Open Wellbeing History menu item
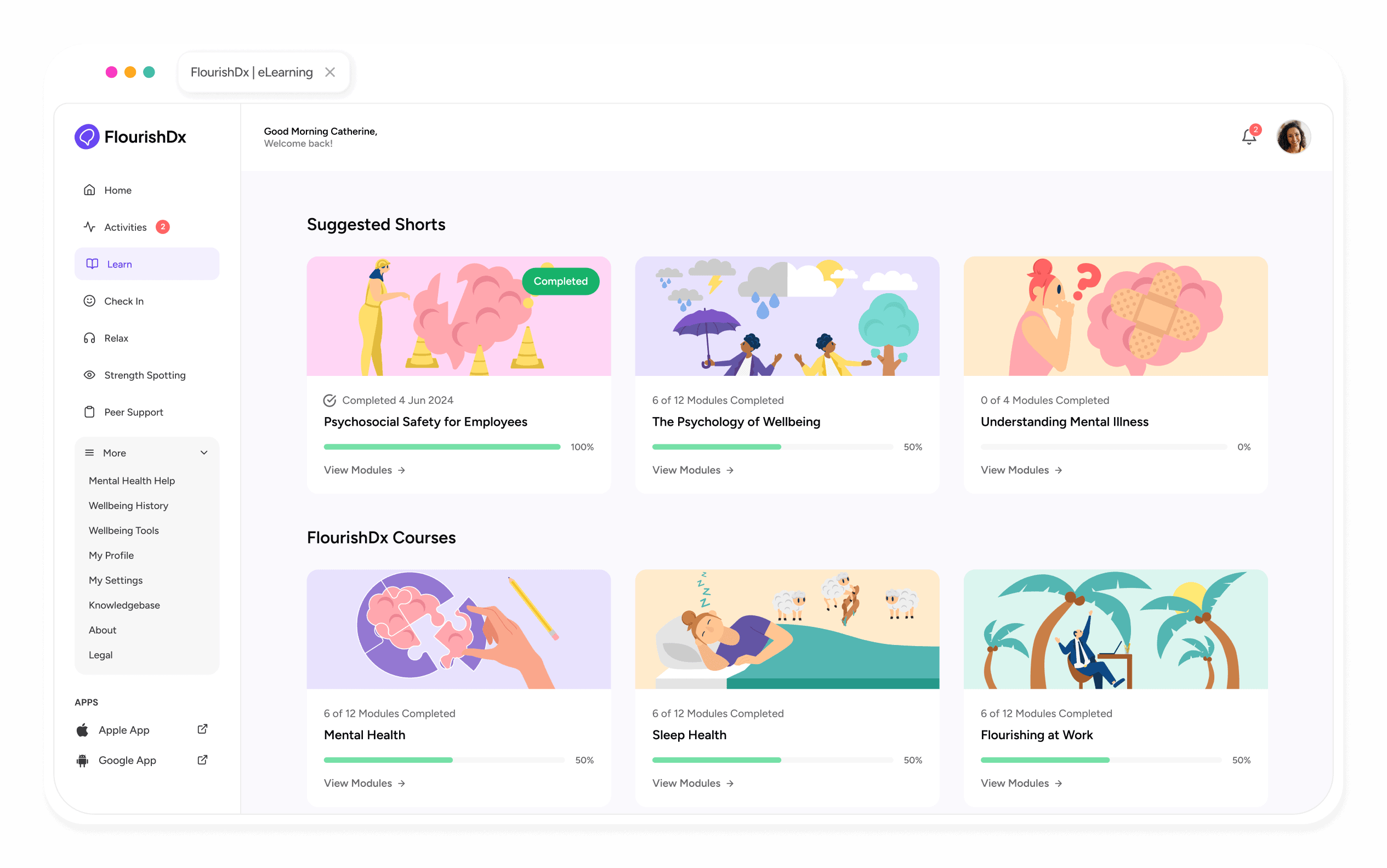Screen dimensions: 1387x868 [x=129, y=505]
